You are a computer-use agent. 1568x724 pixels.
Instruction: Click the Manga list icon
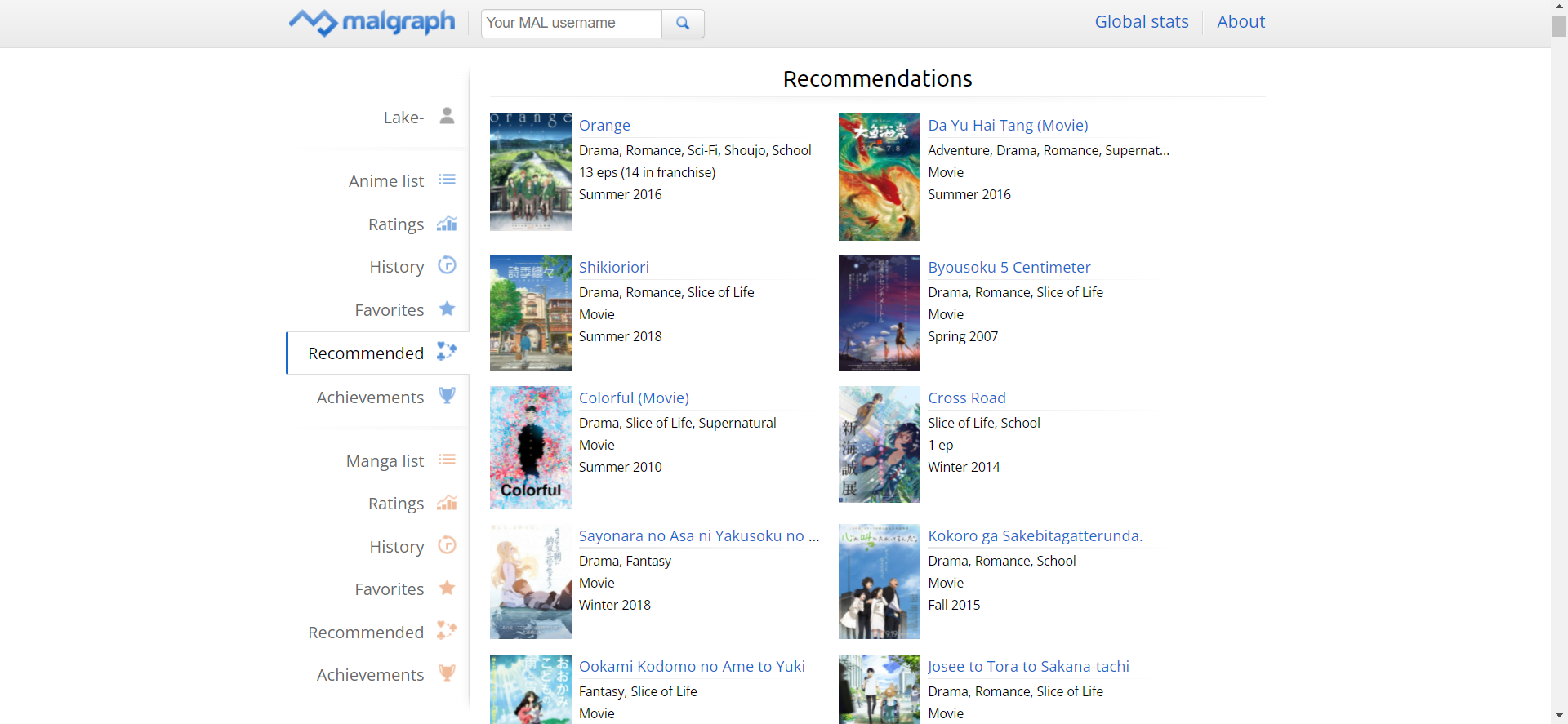click(x=447, y=460)
